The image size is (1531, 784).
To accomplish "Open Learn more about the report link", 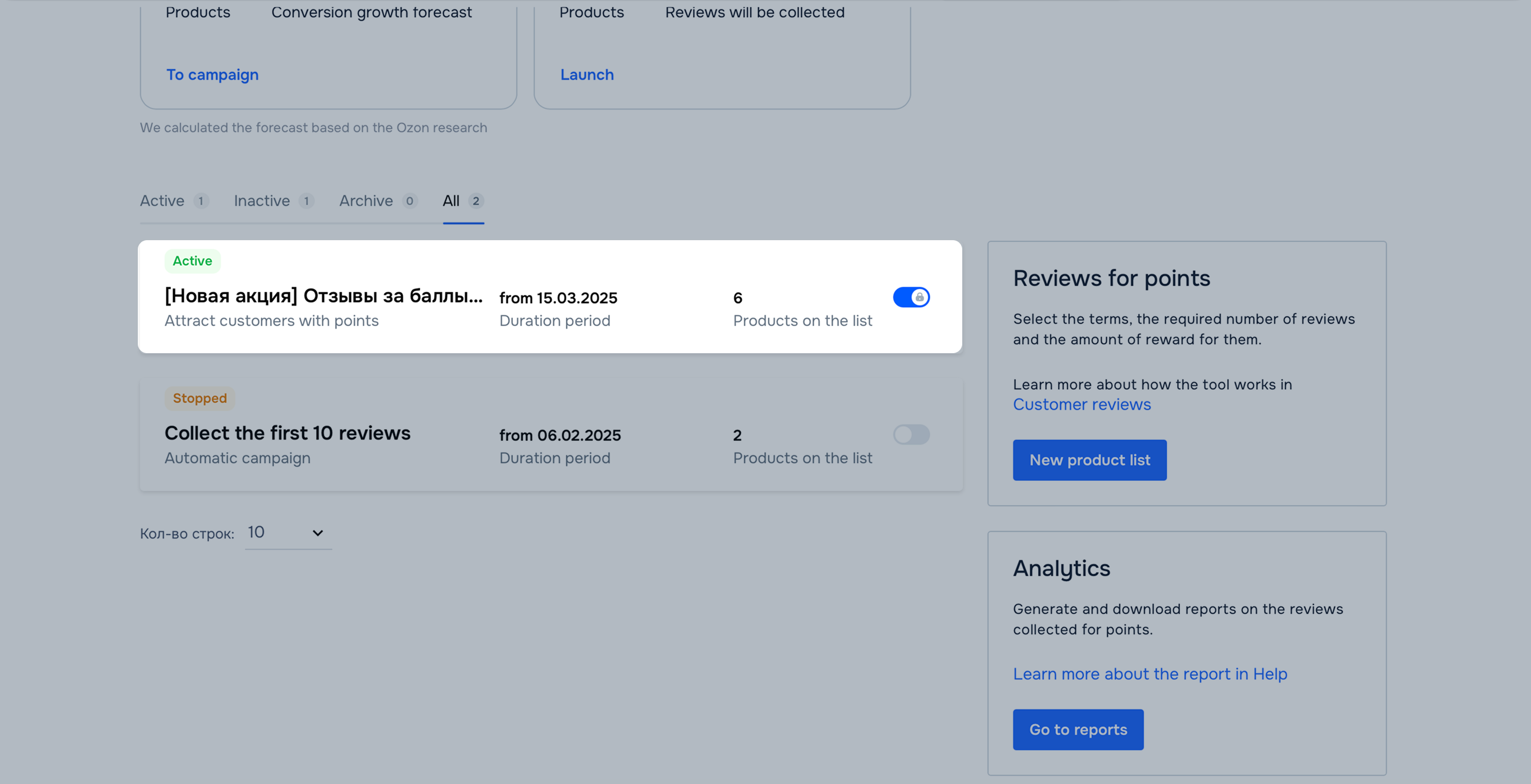I will click(x=1149, y=674).
